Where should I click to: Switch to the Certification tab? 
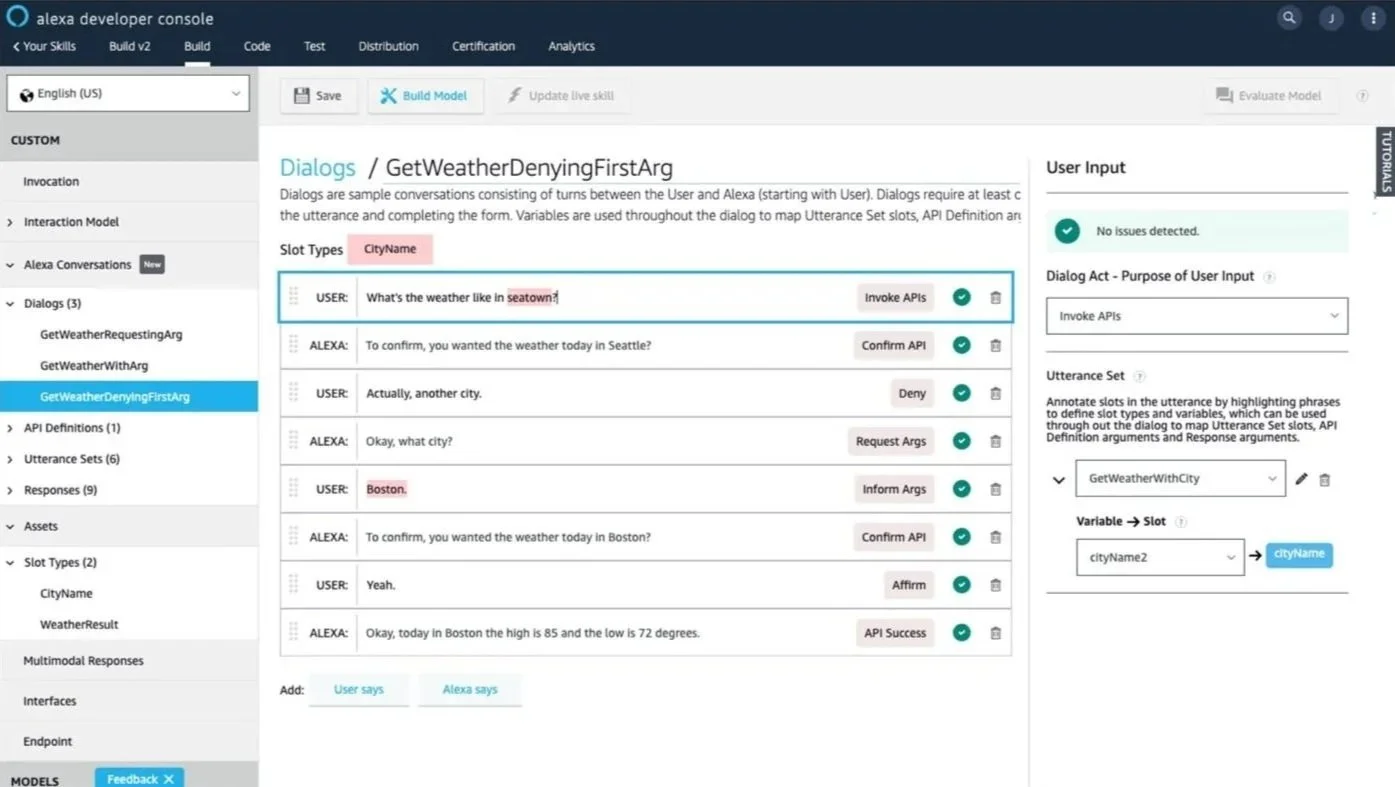tap(483, 46)
